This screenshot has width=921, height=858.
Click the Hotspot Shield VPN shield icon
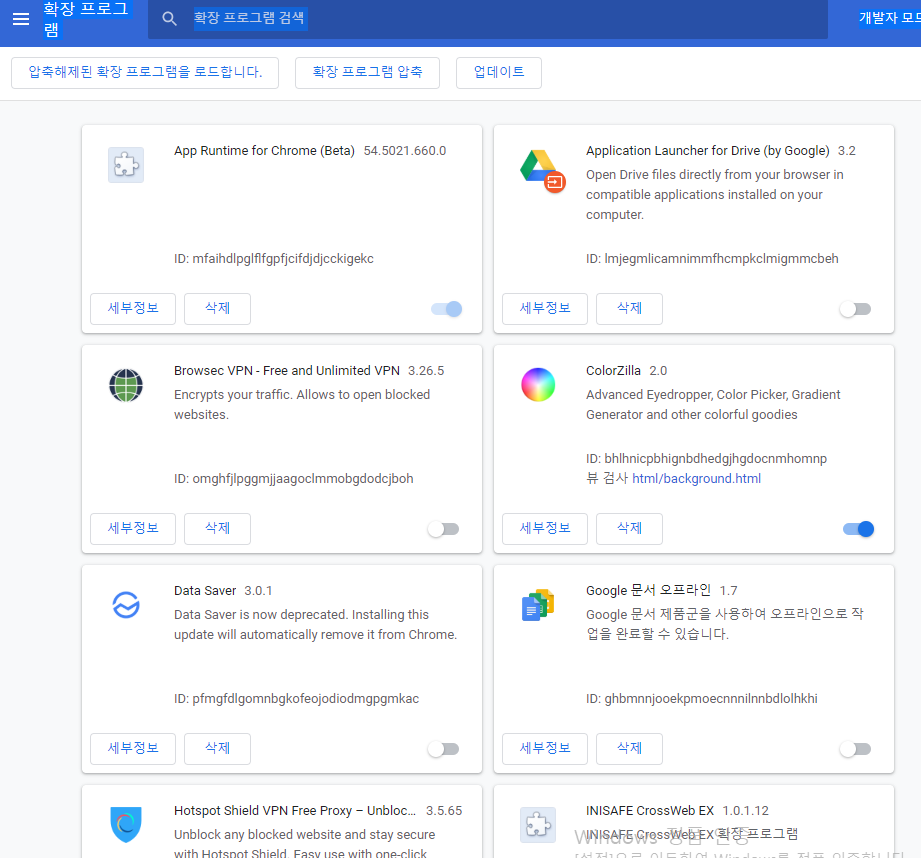pyautogui.click(x=126, y=825)
